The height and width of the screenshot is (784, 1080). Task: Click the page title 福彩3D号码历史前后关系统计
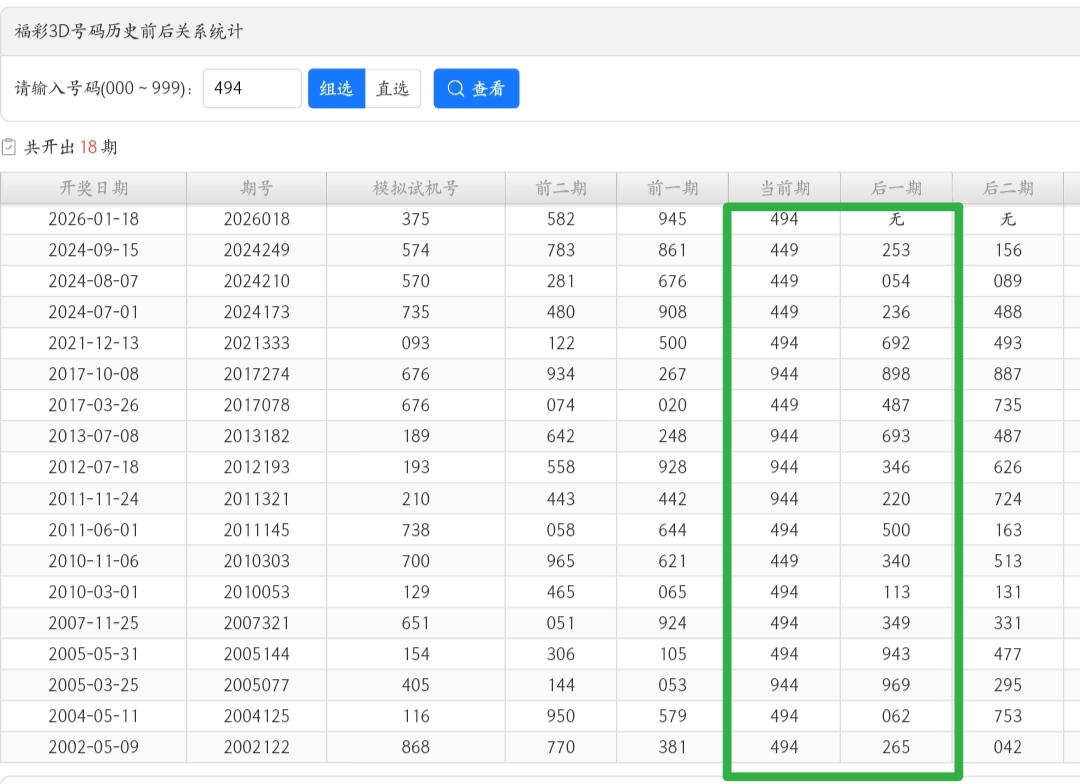point(129,31)
